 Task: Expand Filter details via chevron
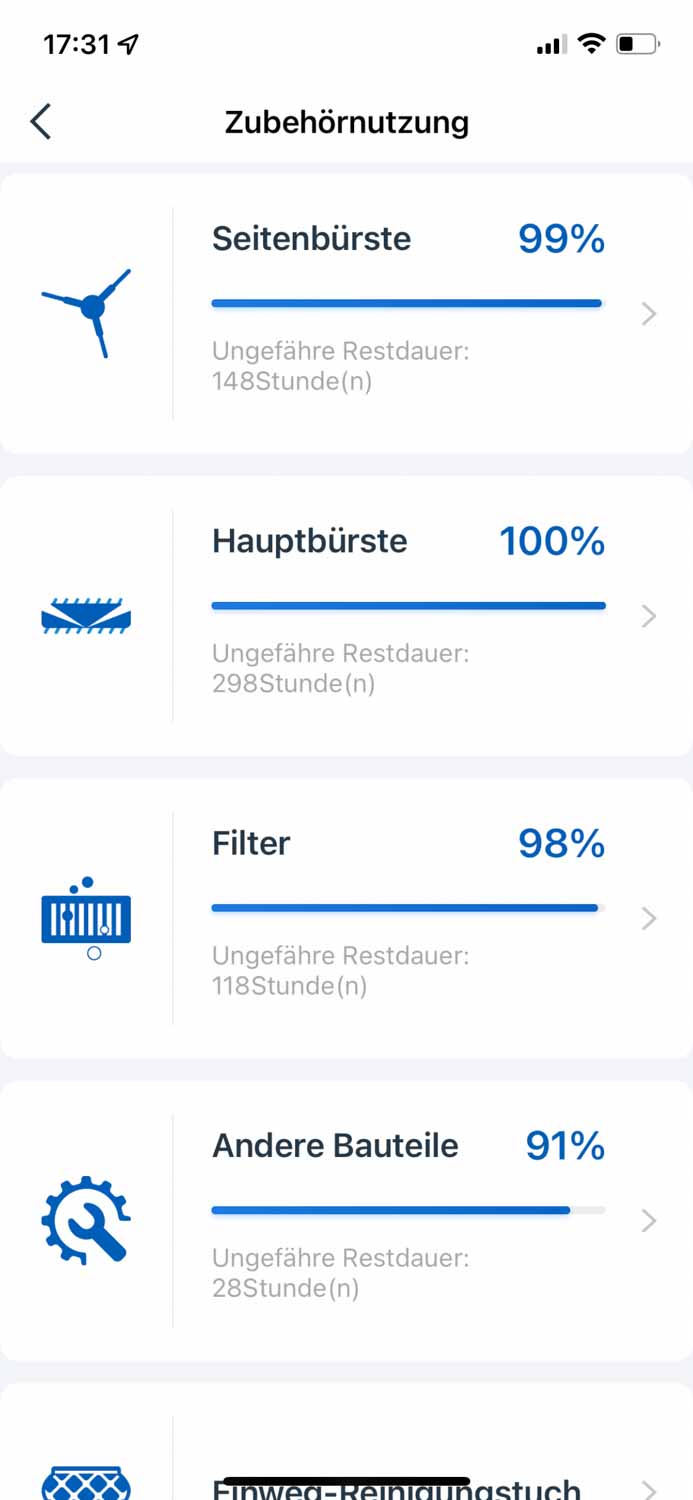pyautogui.click(x=649, y=918)
